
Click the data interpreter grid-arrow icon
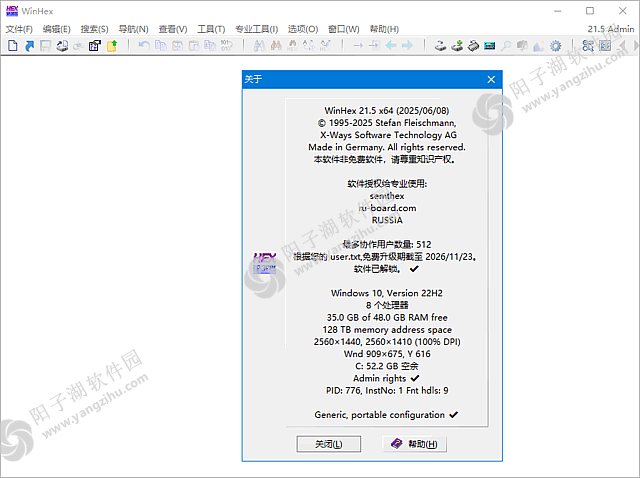click(588, 45)
